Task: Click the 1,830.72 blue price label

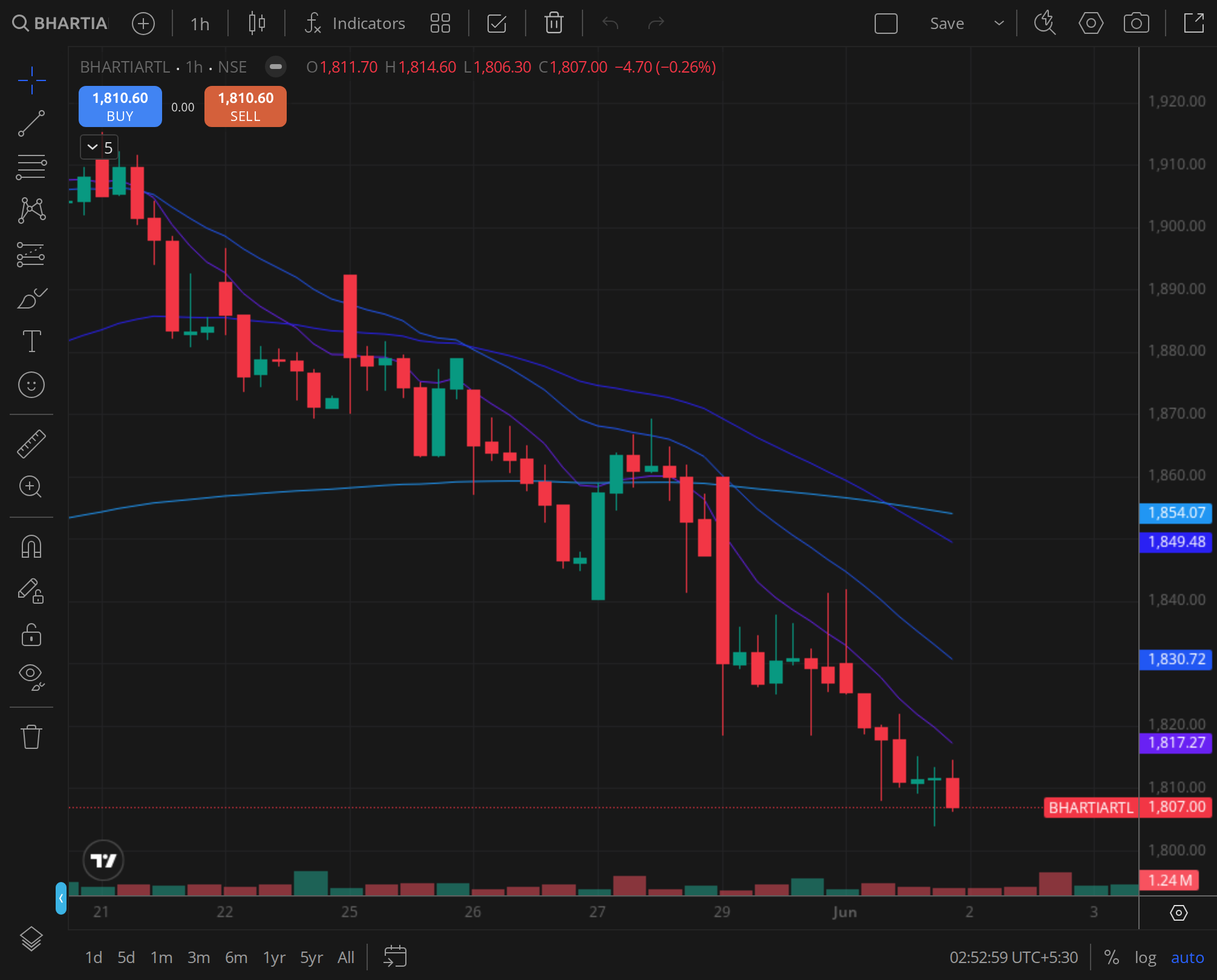Action: coord(1176,659)
